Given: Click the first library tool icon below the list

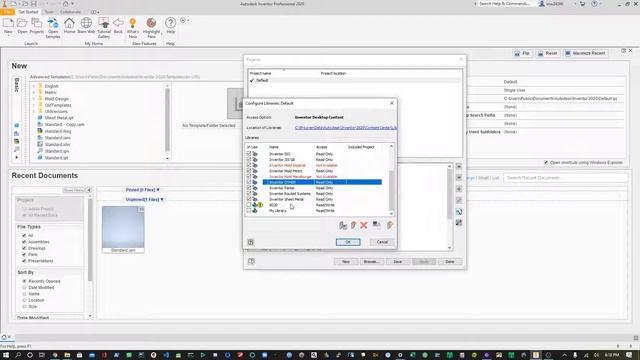Looking at the screenshot, I should [x=343, y=225].
